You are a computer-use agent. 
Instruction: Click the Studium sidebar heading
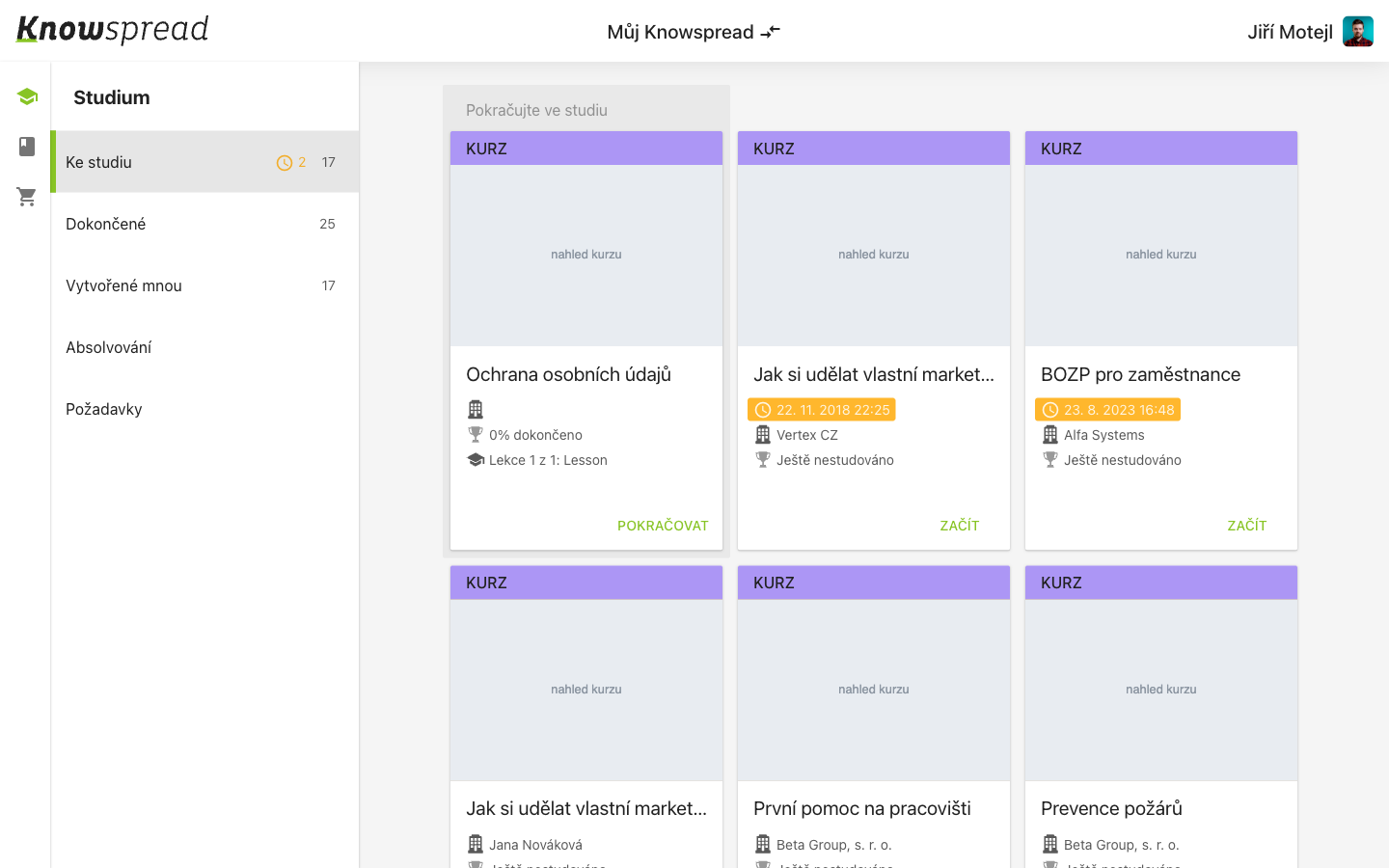[112, 97]
